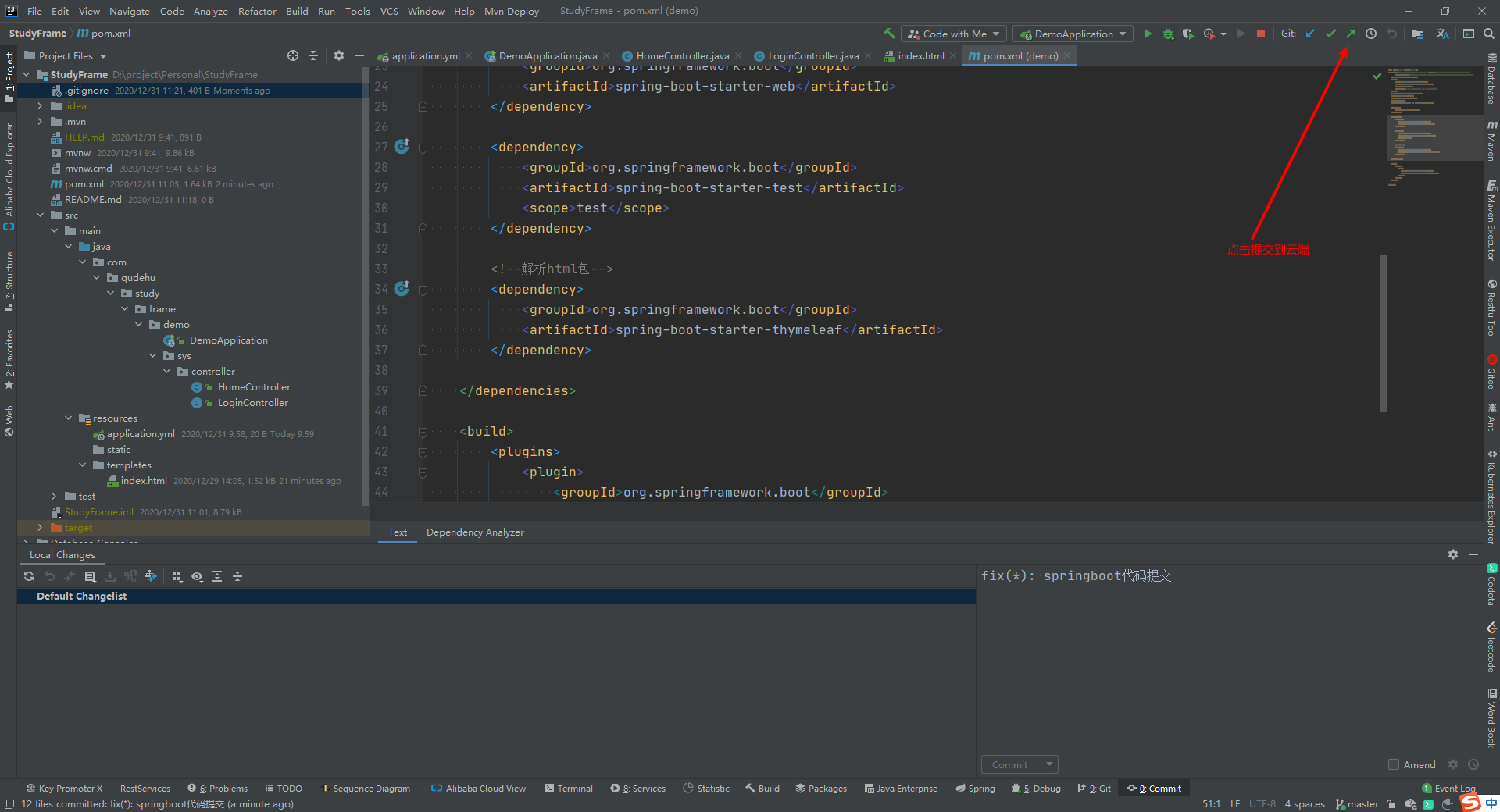The width and height of the screenshot is (1500, 812).
Task: Refresh the Local Changes list
Action: pos(29,576)
